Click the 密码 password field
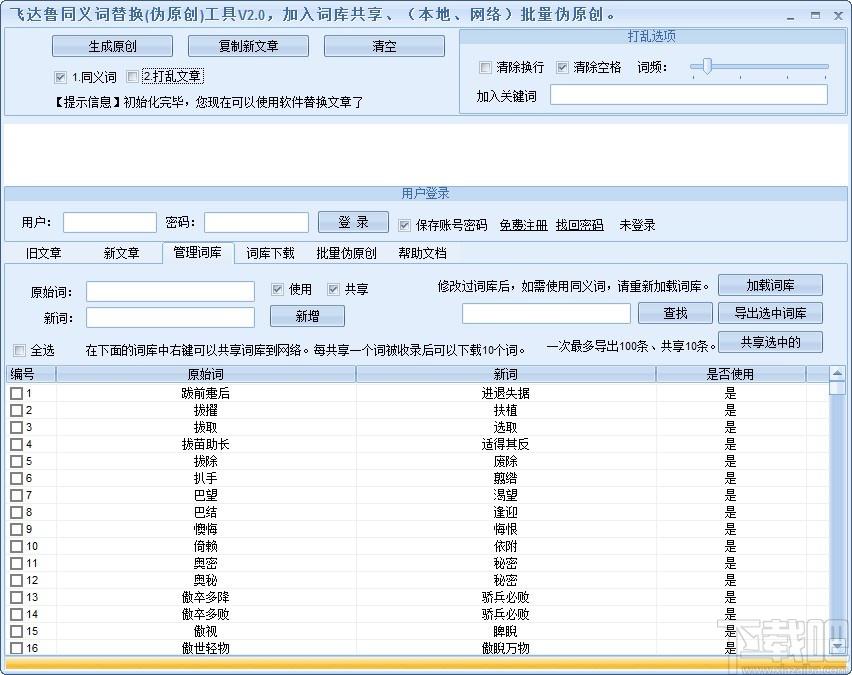This screenshot has height=675, width=852. [256, 222]
